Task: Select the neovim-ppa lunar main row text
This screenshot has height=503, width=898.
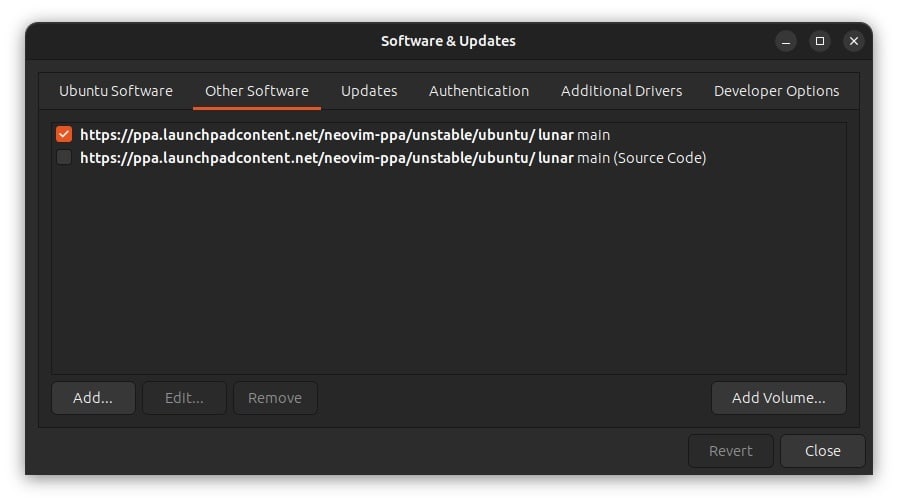Action: 345,134
